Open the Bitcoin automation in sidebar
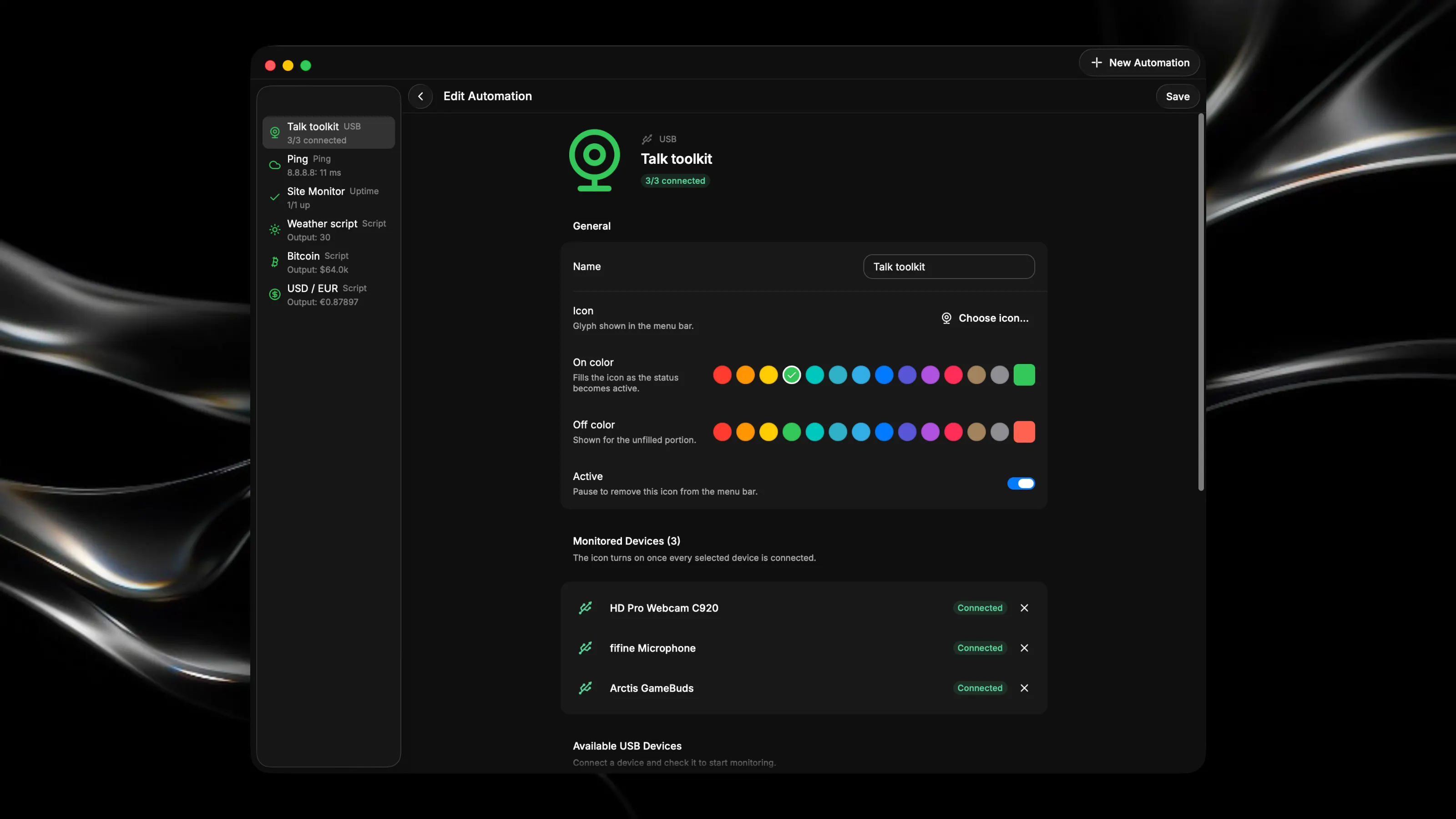Screen dimensions: 1456x819 329,262
